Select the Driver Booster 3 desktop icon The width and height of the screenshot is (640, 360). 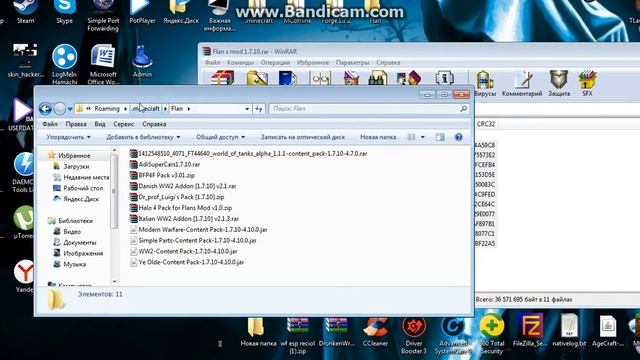pyautogui.click(x=414, y=335)
